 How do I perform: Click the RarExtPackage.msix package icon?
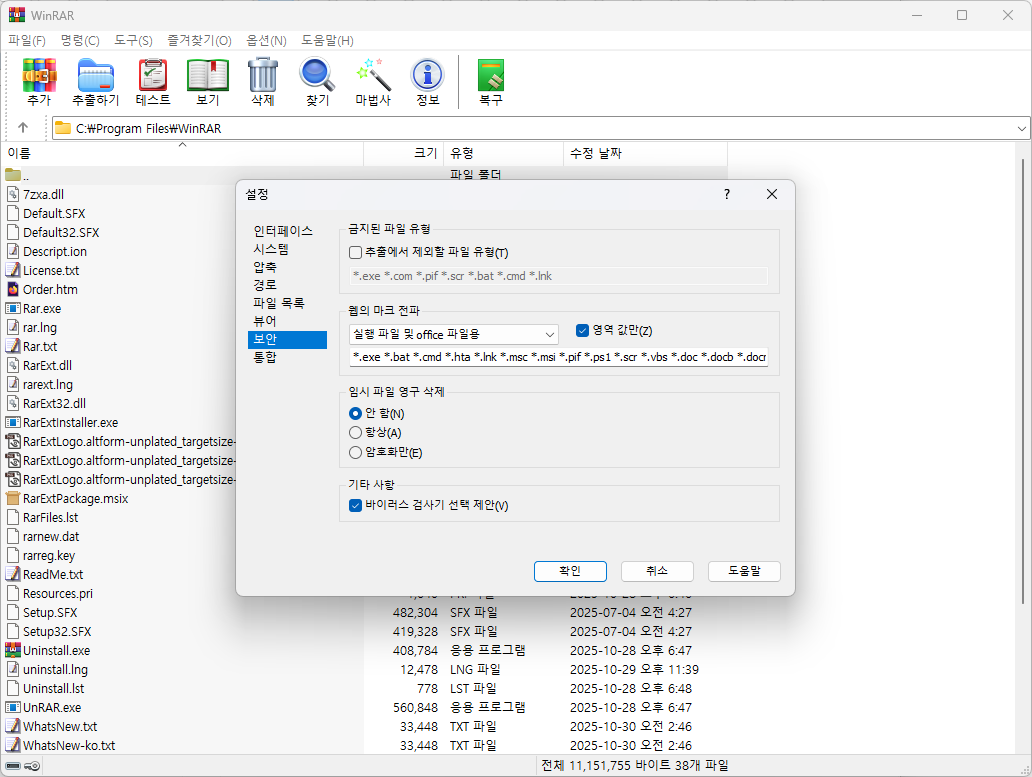13,499
